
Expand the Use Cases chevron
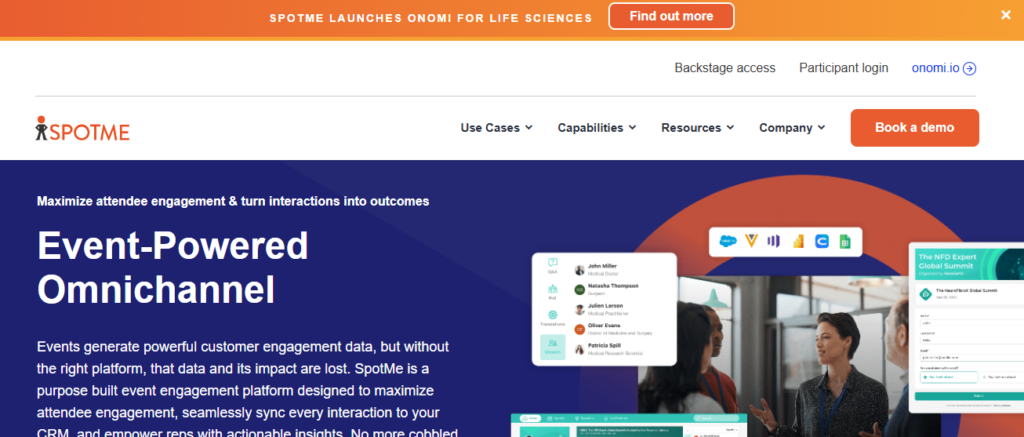[x=528, y=127]
